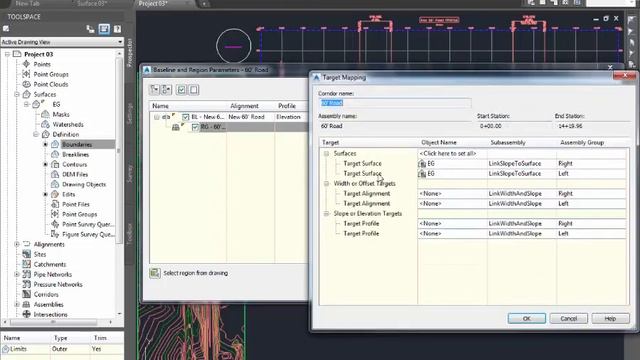The height and width of the screenshot is (360, 640).
Task: Click the Limits boundary icon in list view
Action: tap(6, 349)
